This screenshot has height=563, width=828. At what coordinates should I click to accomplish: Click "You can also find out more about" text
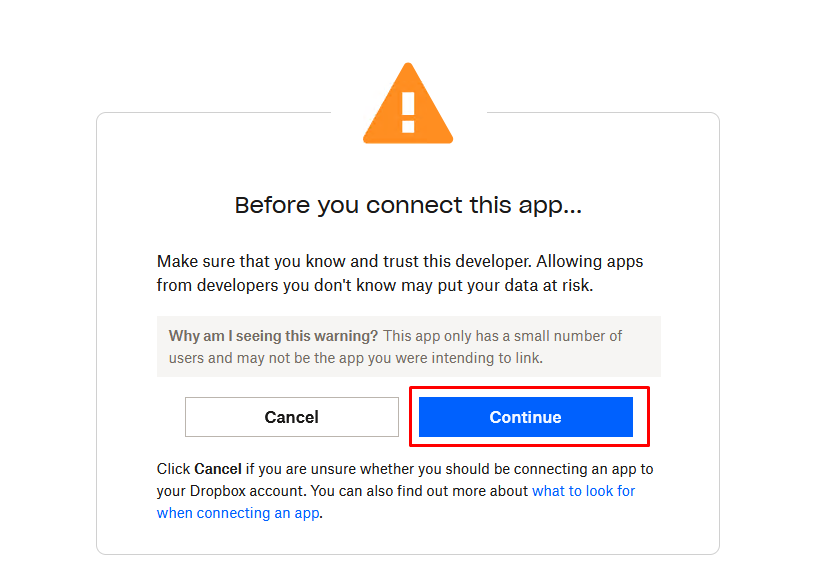(419, 491)
